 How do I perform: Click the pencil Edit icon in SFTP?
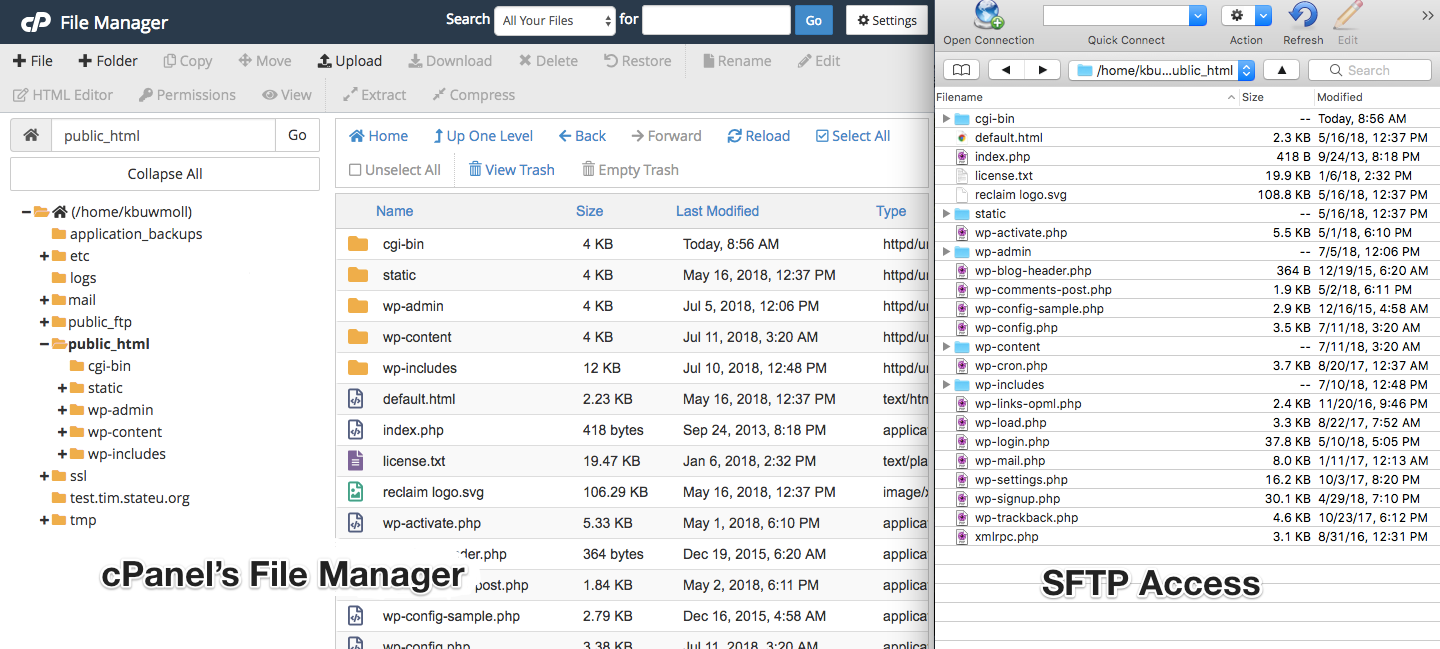pyautogui.click(x=1348, y=15)
